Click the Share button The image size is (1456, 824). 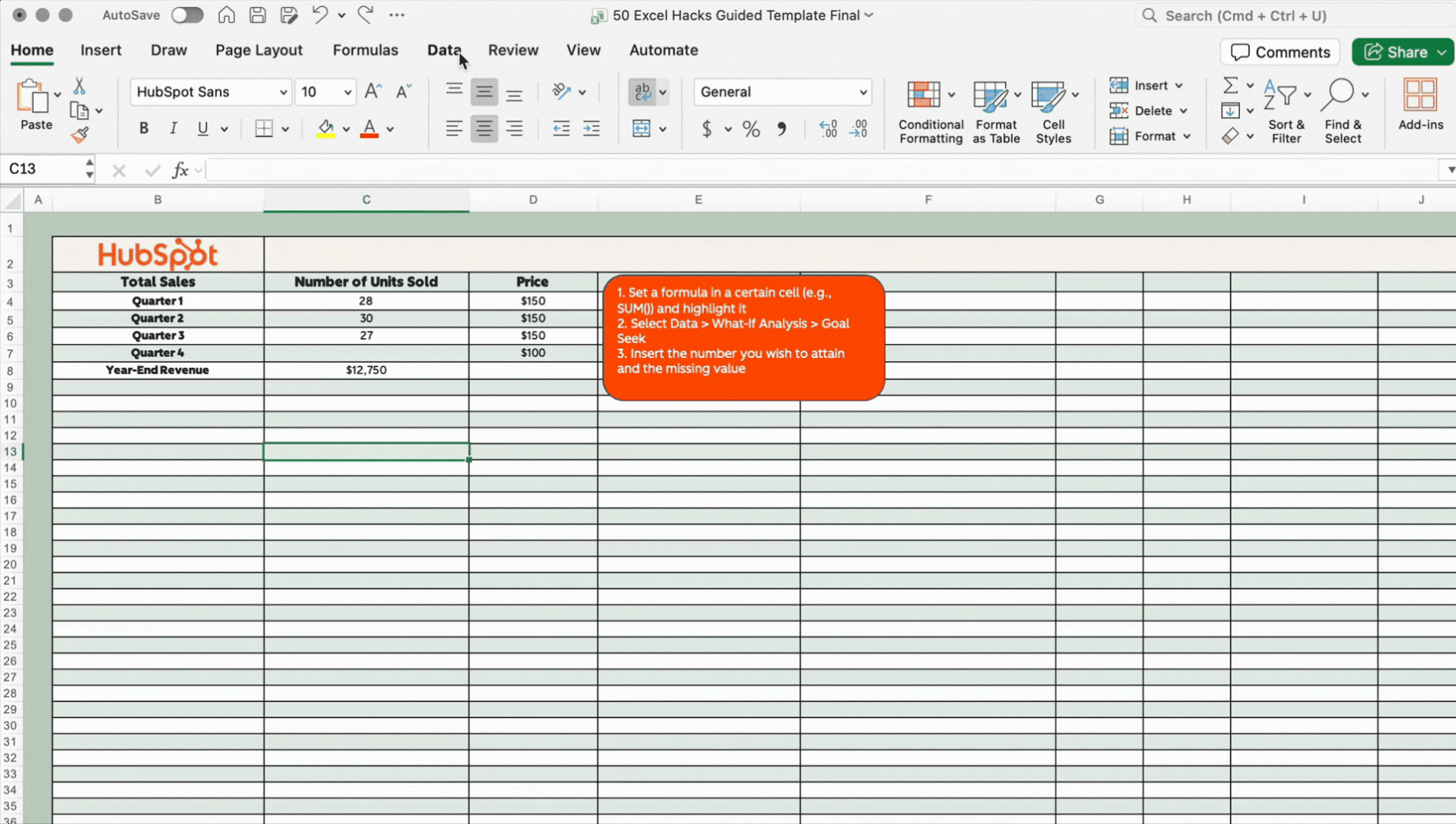click(1397, 52)
